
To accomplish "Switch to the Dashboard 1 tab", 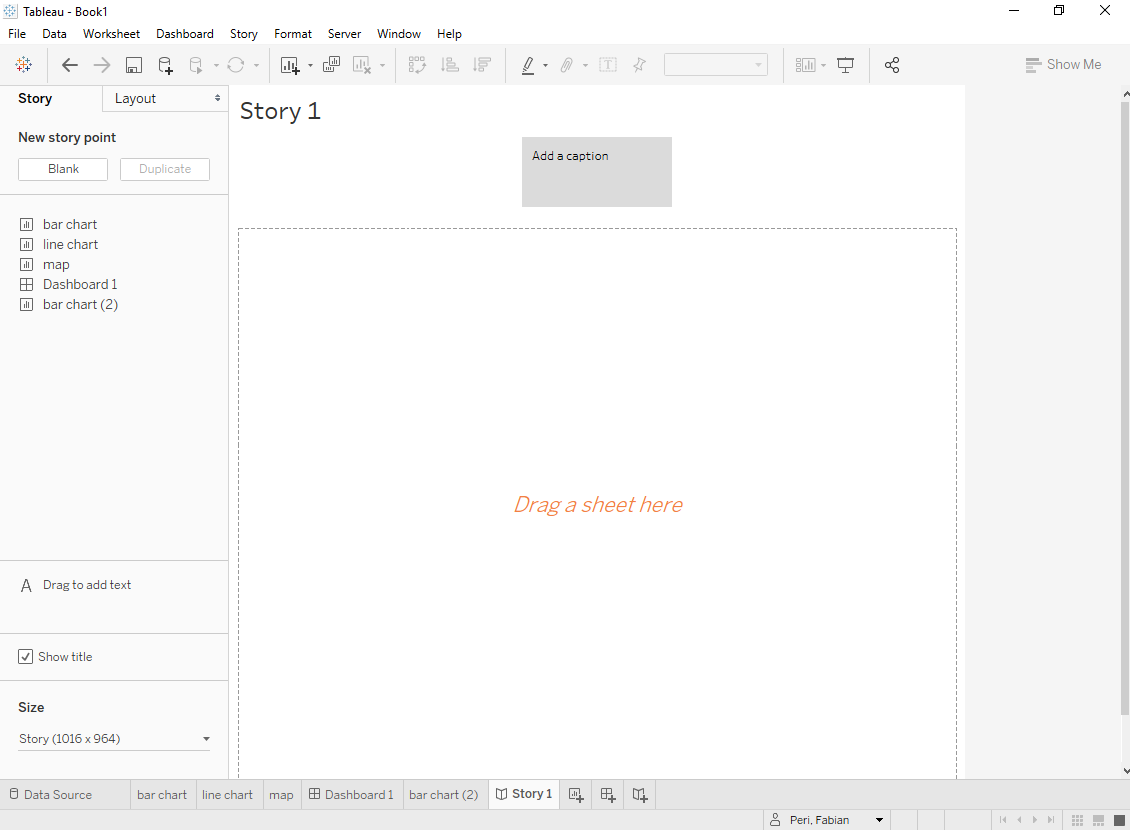I will tap(352, 795).
